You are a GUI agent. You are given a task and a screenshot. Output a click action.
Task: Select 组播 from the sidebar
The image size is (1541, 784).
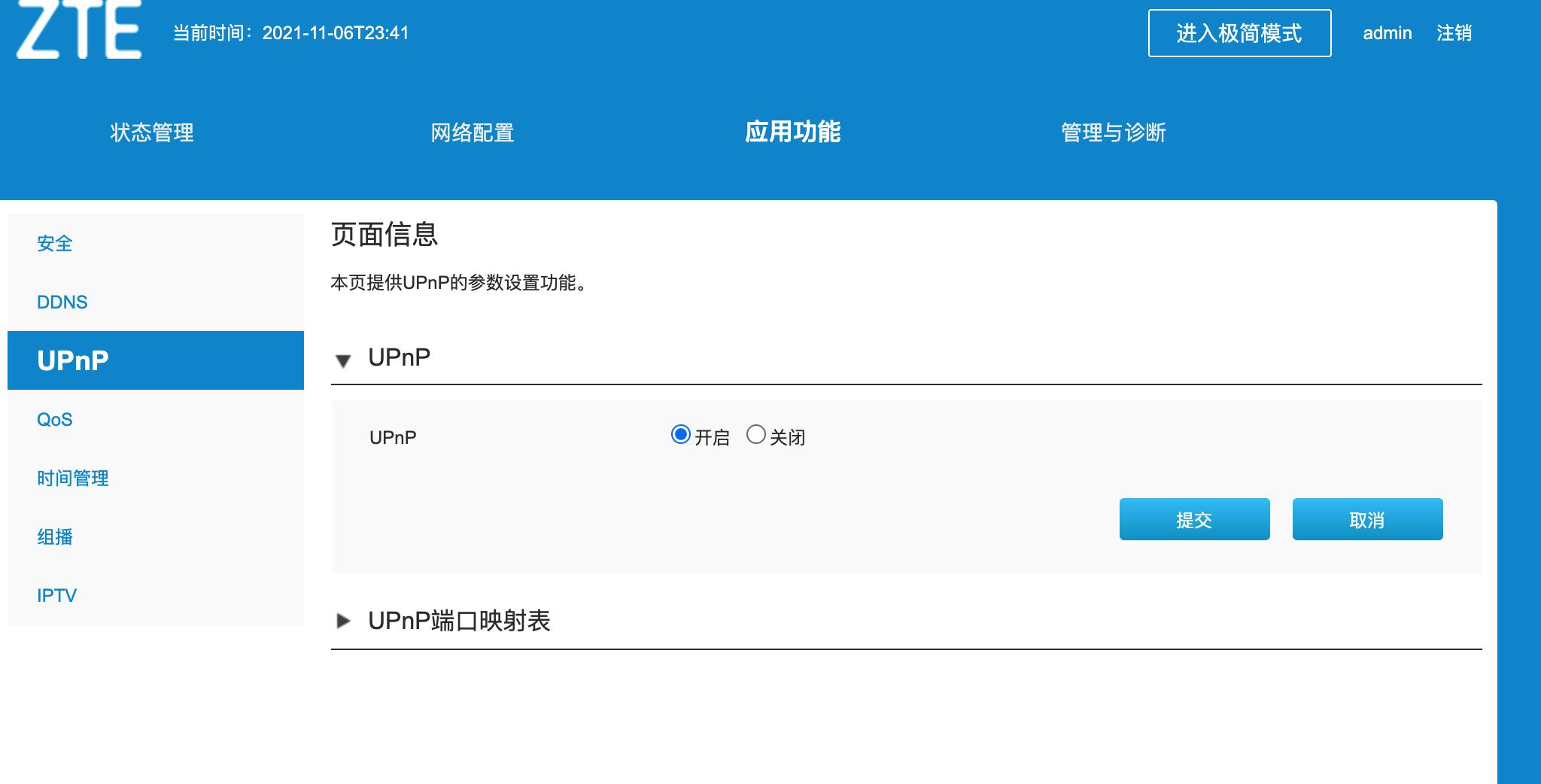click(56, 537)
